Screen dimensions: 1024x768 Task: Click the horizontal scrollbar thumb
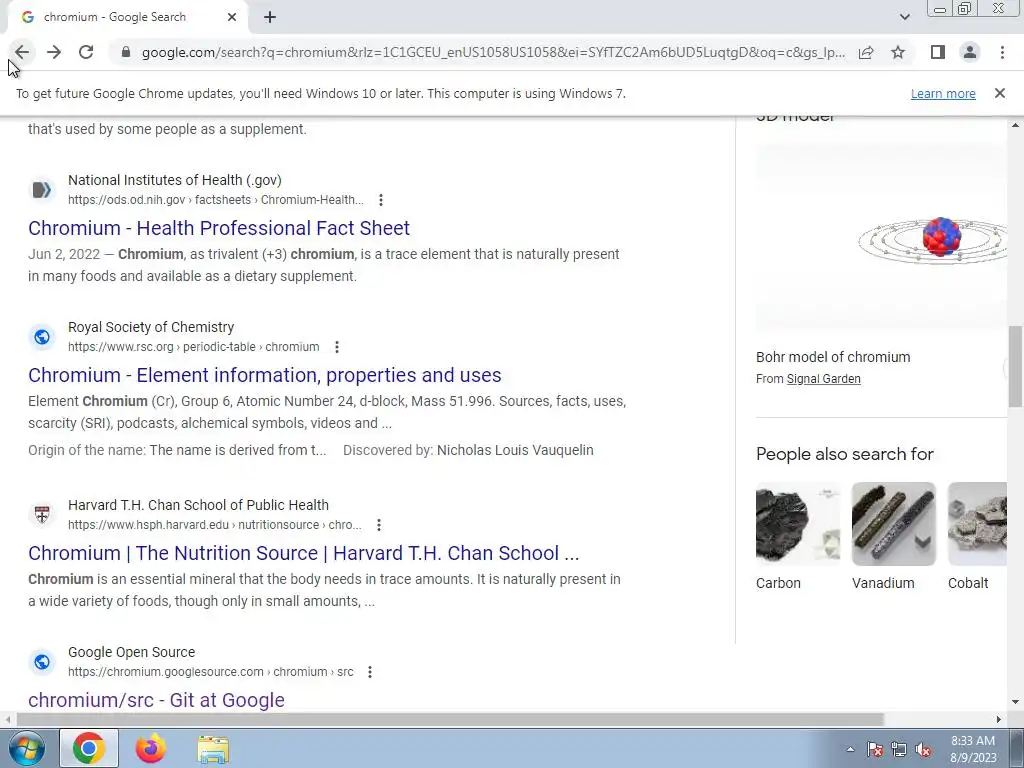[450, 719]
